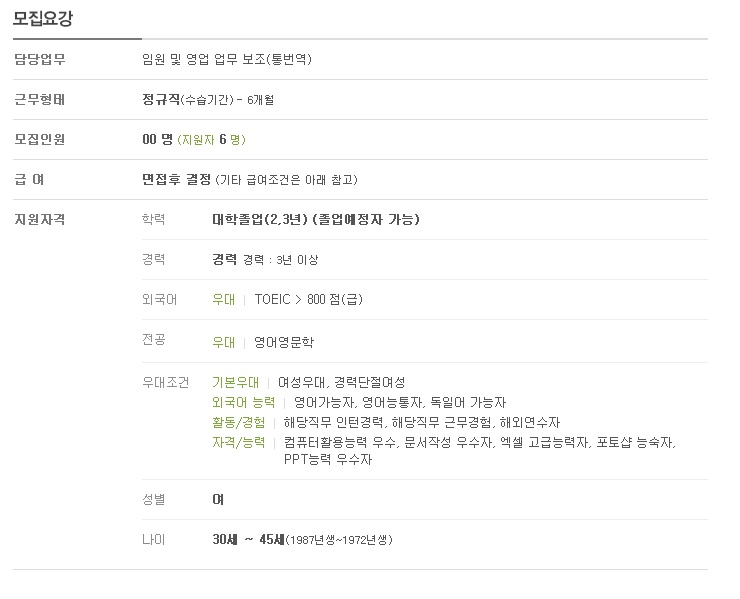The image size is (740, 599).
Task: Click the 지원자 6 명 applicant count
Action: pyautogui.click(x=211, y=140)
